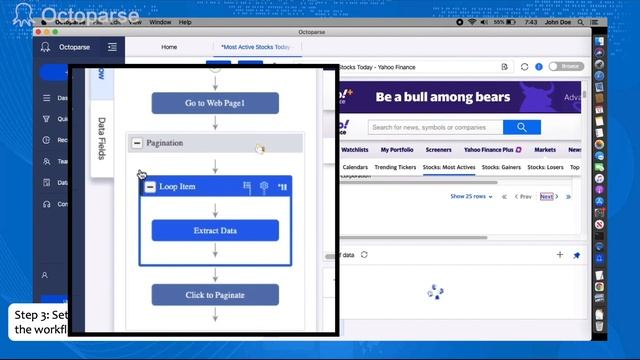Click the headset contact icon in the sidebar
This screenshot has width=640, height=360.
(x=47, y=204)
